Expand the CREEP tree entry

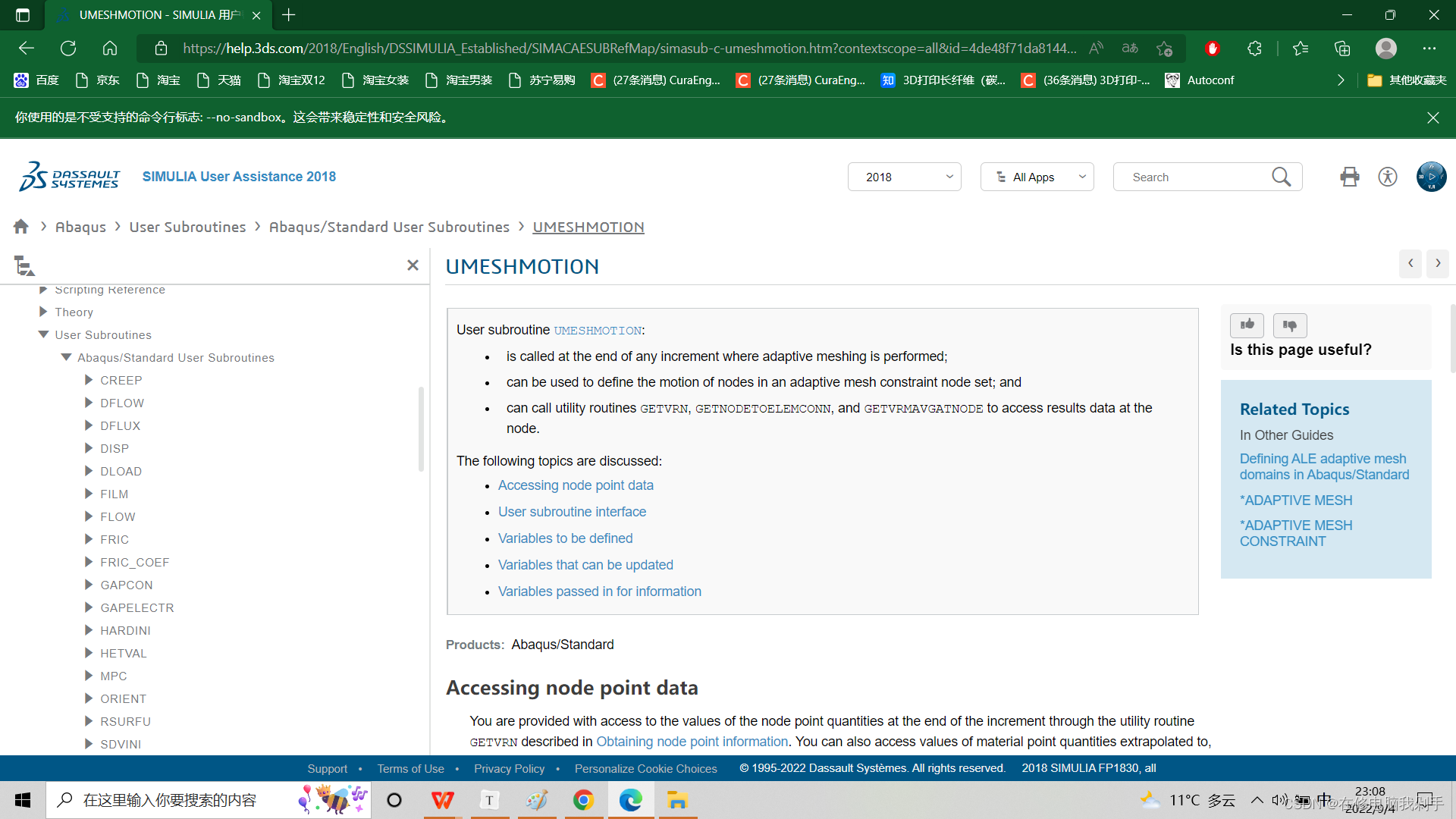[x=89, y=380]
